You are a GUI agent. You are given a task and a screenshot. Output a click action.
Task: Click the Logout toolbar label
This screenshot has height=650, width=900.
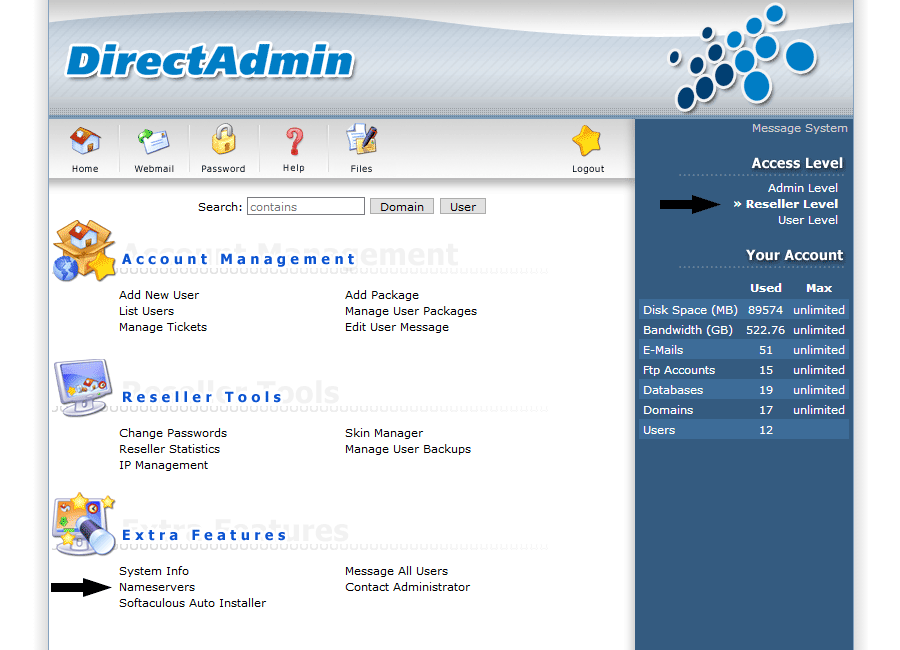pos(588,169)
